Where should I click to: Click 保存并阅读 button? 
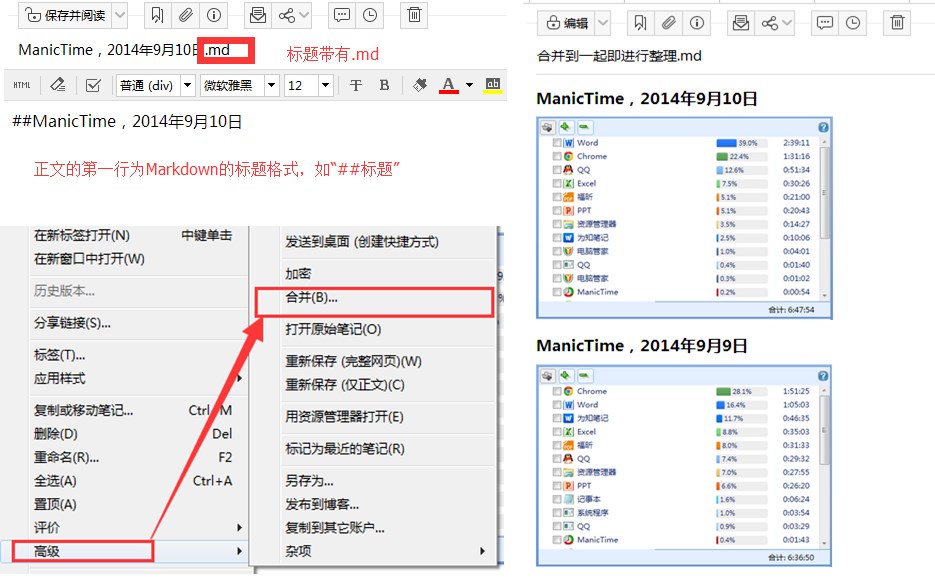point(66,15)
